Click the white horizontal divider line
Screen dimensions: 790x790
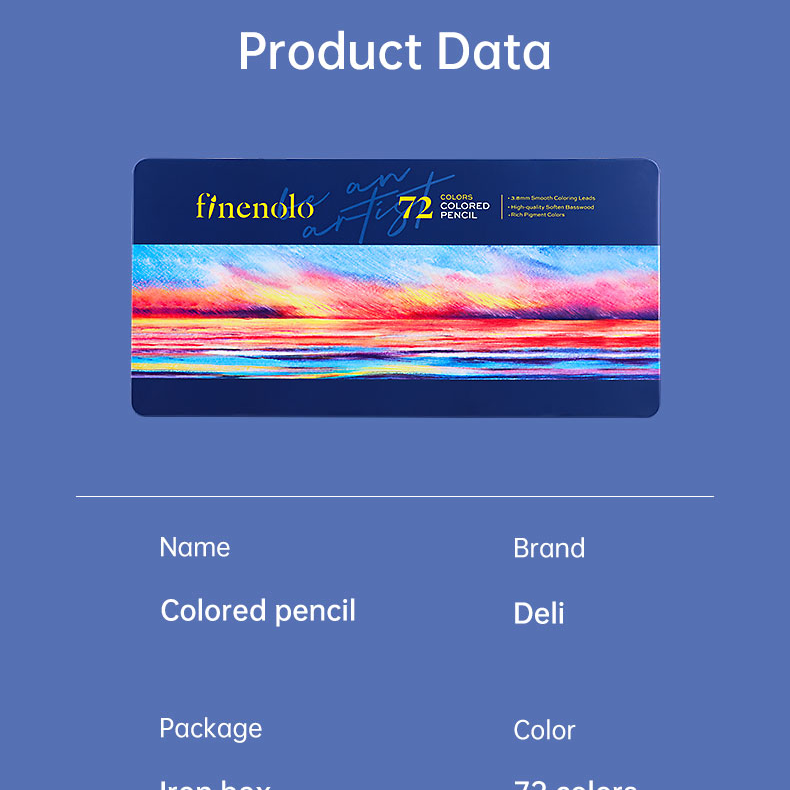pos(395,496)
